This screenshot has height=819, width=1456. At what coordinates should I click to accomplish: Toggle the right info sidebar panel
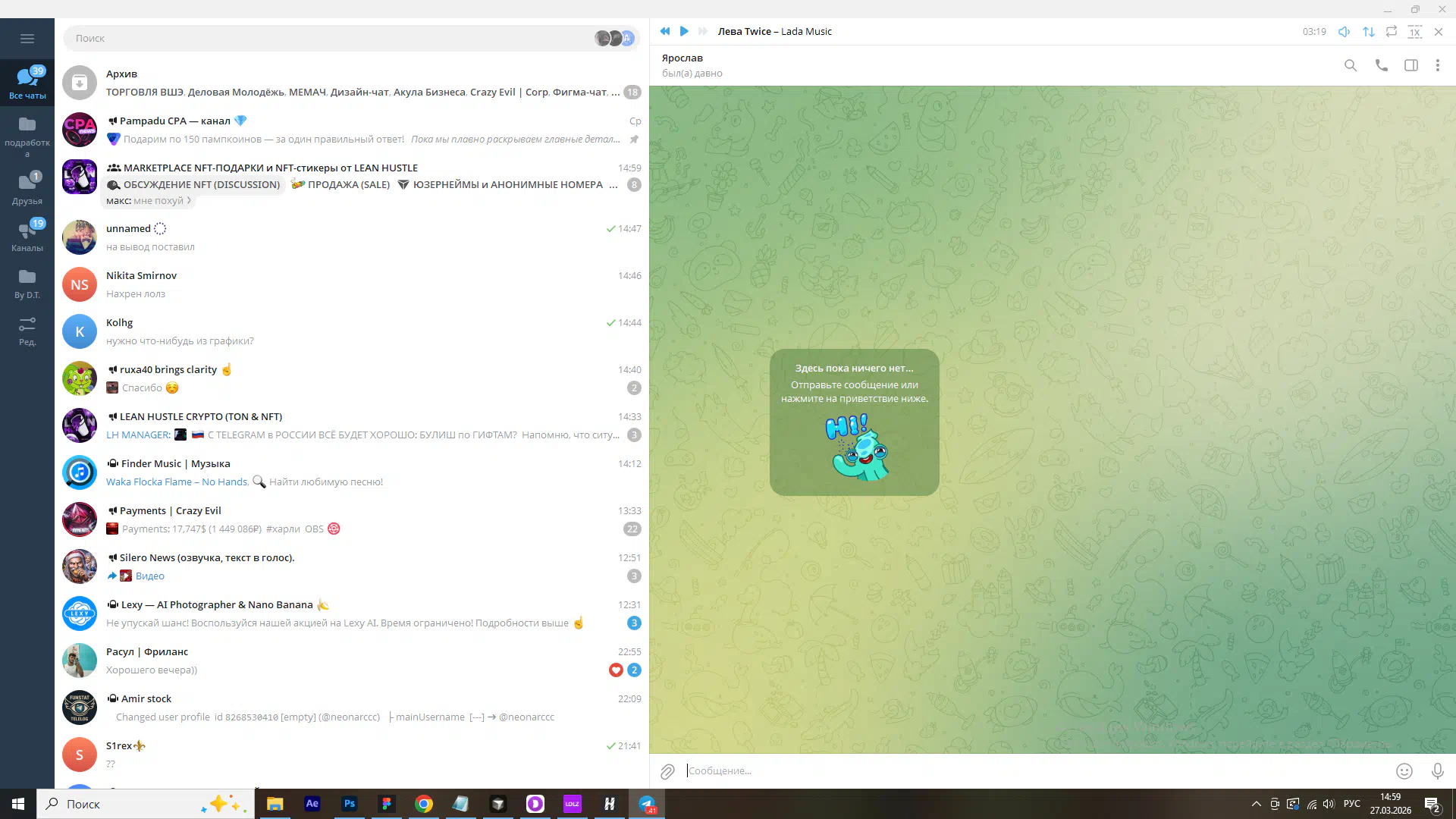coord(1410,66)
